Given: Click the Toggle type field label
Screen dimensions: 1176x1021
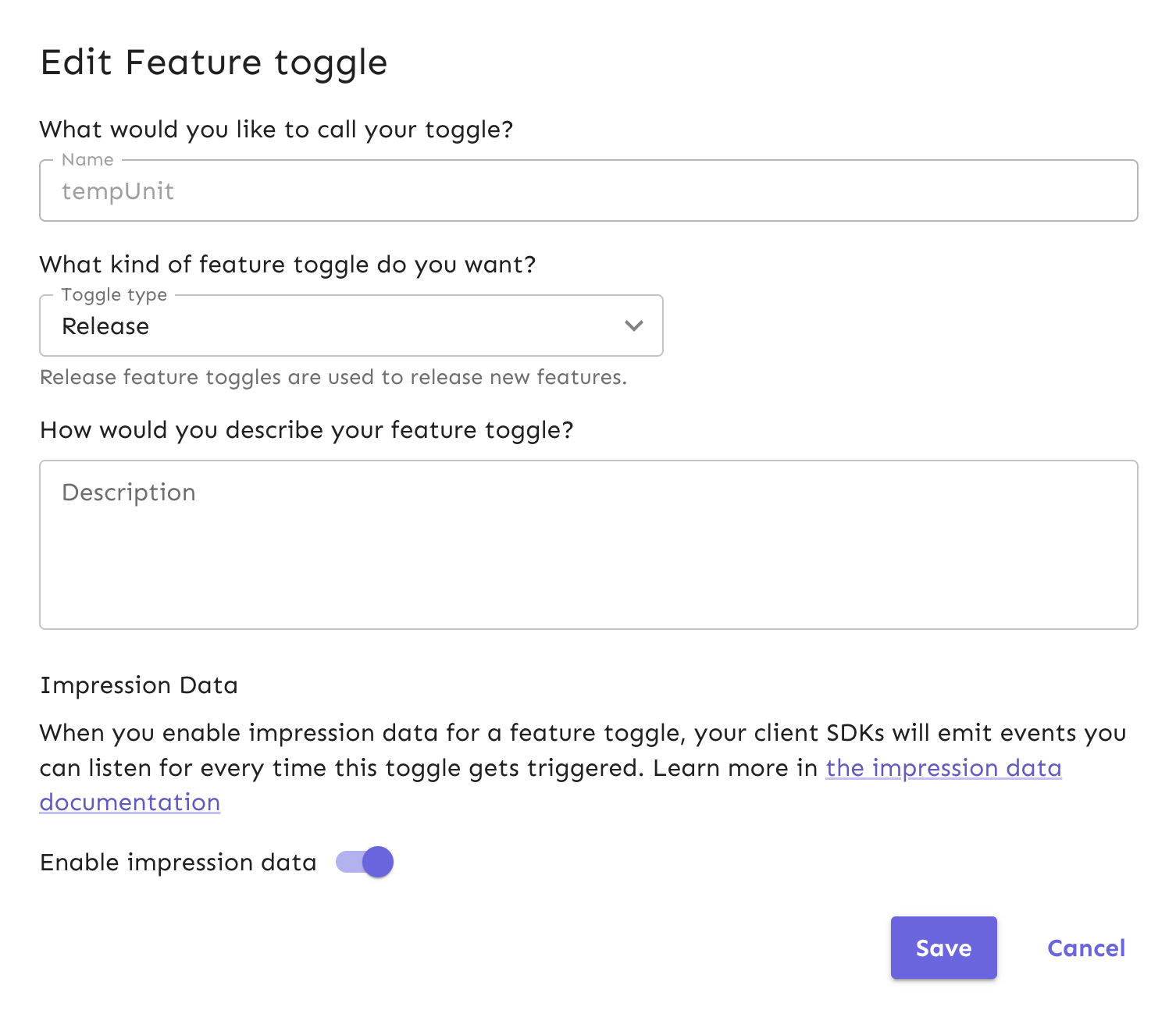Looking at the screenshot, I should pyautogui.click(x=113, y=294).
